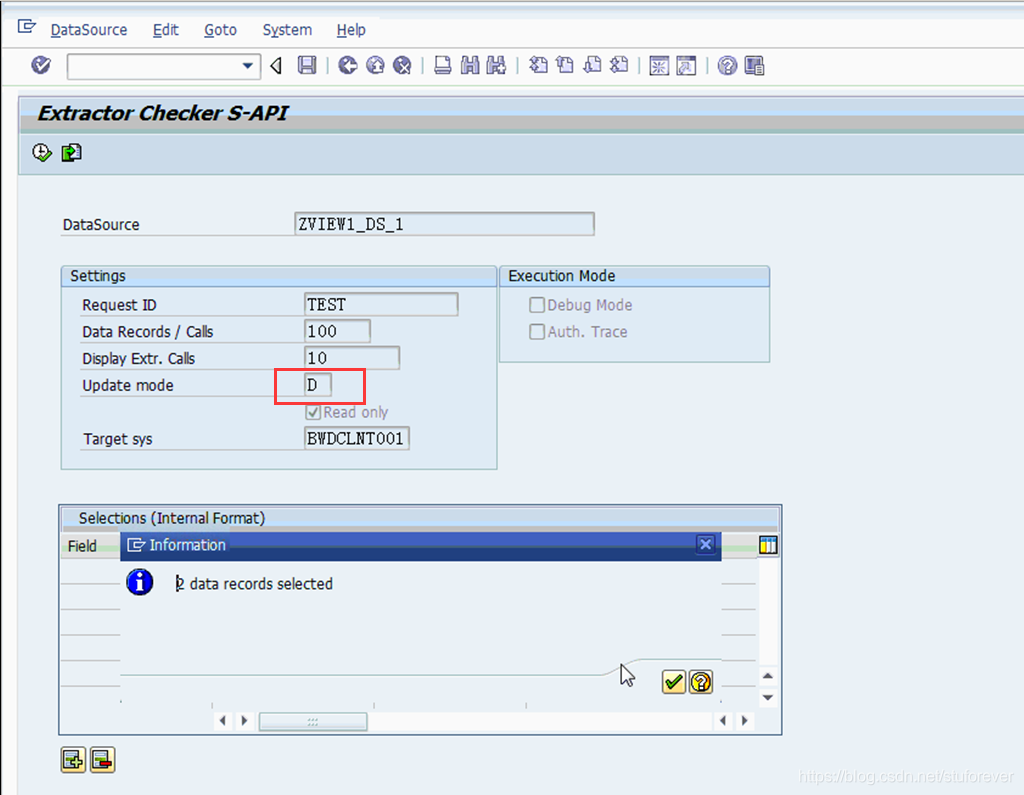Click the table column configuration icon
This screenshot has width=1024, height=795.
(x=768, y=545)
